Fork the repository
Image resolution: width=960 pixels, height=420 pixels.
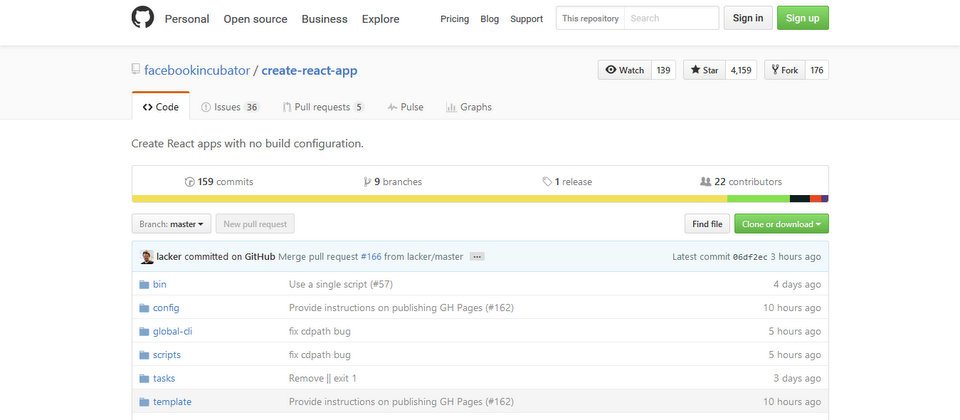785,70
